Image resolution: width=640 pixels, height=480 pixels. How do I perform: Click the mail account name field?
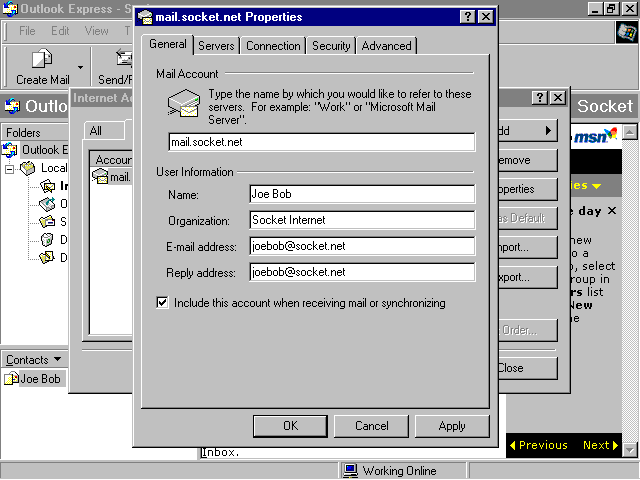(322, 142)
